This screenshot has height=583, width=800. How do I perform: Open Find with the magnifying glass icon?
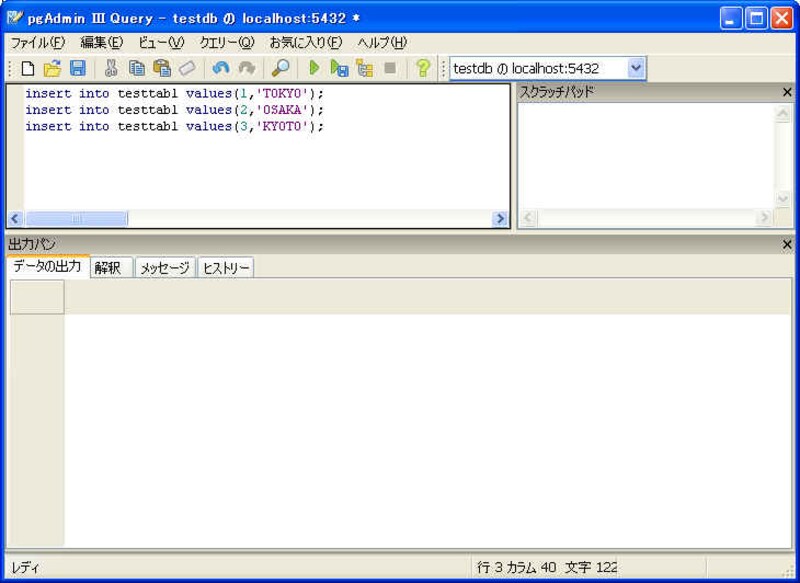pos(281,69)
